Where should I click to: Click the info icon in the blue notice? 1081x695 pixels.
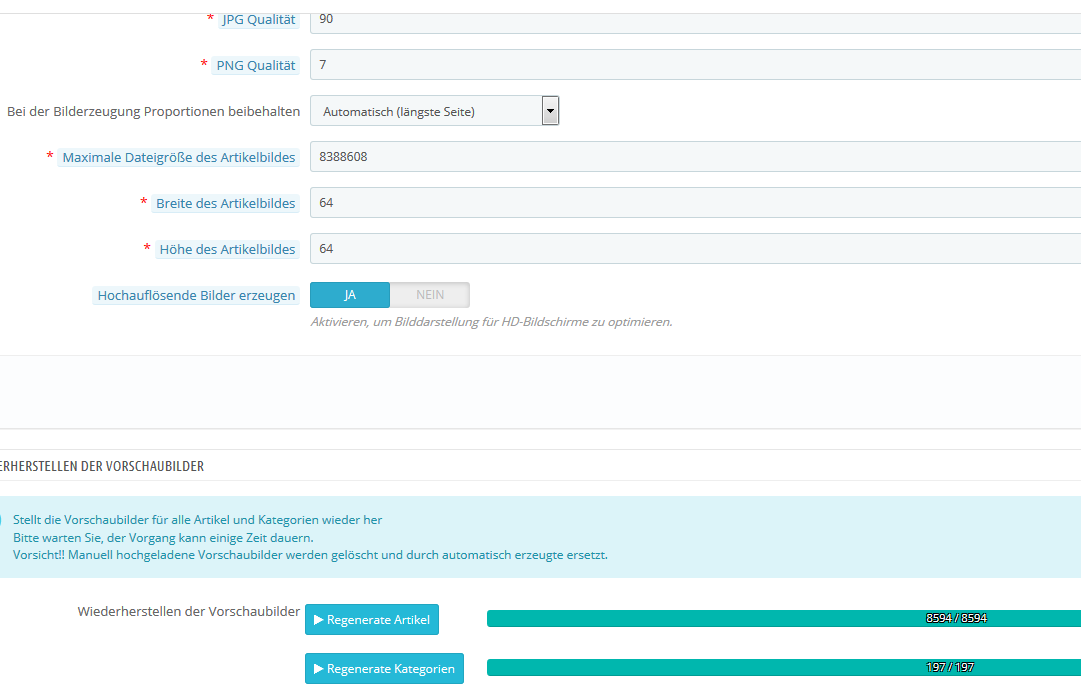click(x=1, y=520)
